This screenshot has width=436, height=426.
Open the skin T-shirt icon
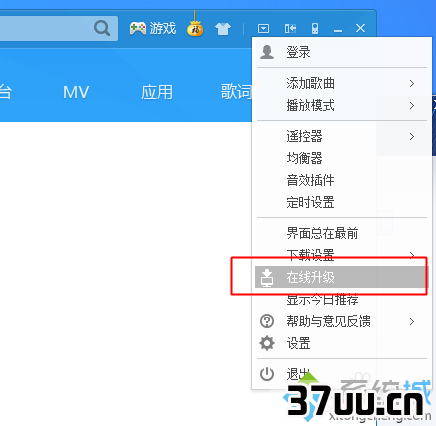(223, 29)
